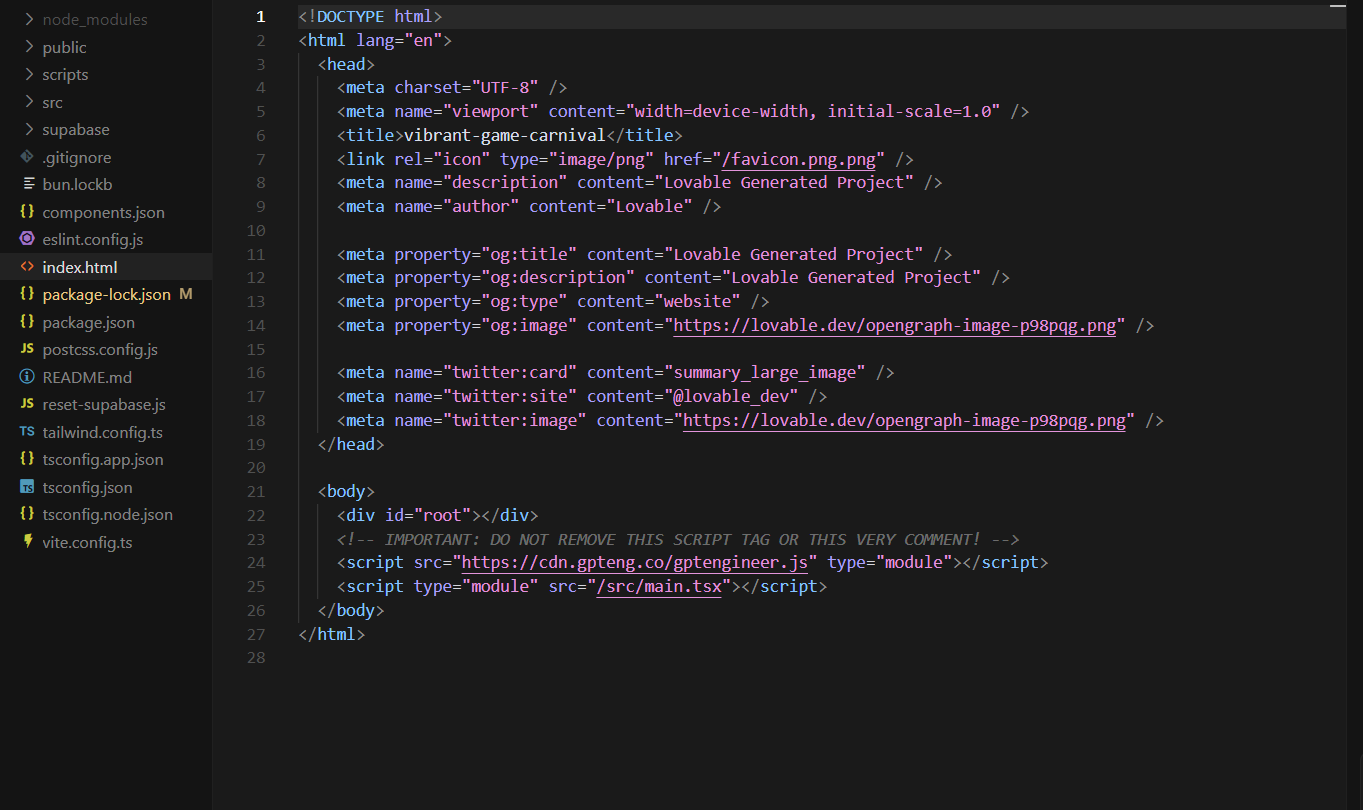The height and width of the screenshot is (810, 1363).
Task: Click the eslint.config.js ESLint icon
Action: pos(27,240)
